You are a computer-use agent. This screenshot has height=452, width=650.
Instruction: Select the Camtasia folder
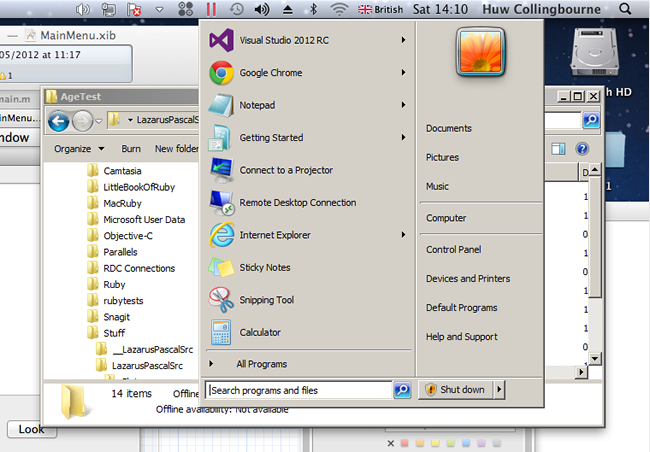(x=114, y=171)
